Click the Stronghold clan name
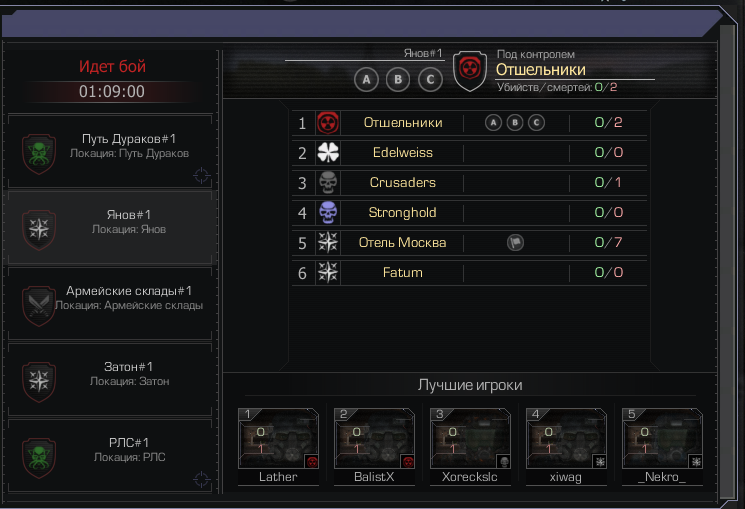Viewport: 745px width, 509px height. pos(402,212)
